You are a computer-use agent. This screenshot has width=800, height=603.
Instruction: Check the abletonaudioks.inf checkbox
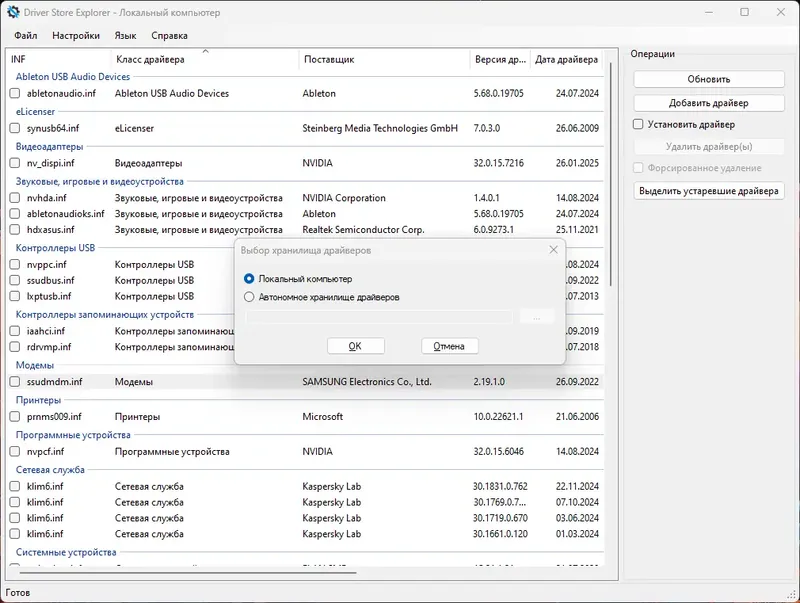click(15, 214)
